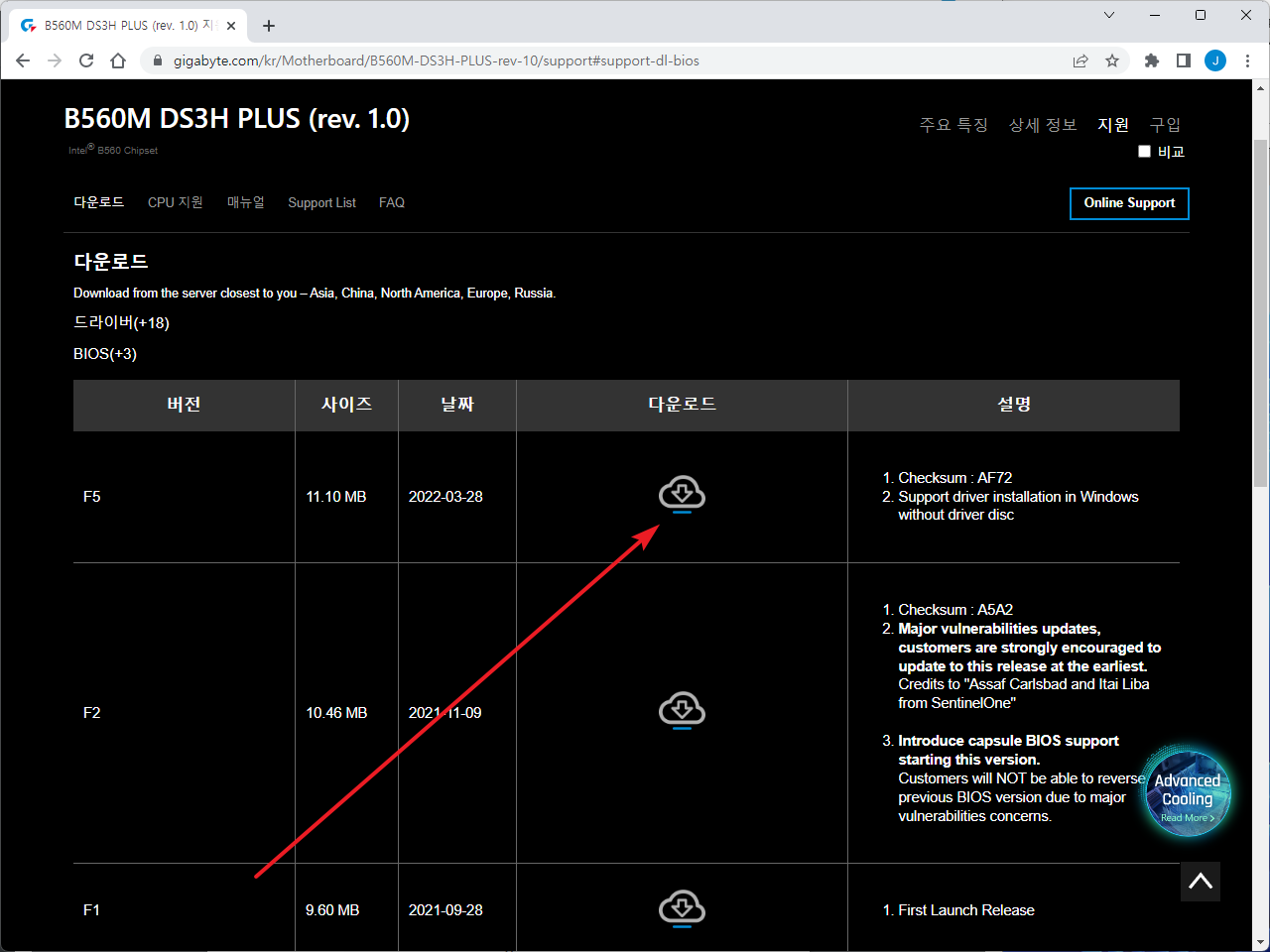Click the Online Support button
Viewport: 1270px width, 952px height.
click(1129, 203)
